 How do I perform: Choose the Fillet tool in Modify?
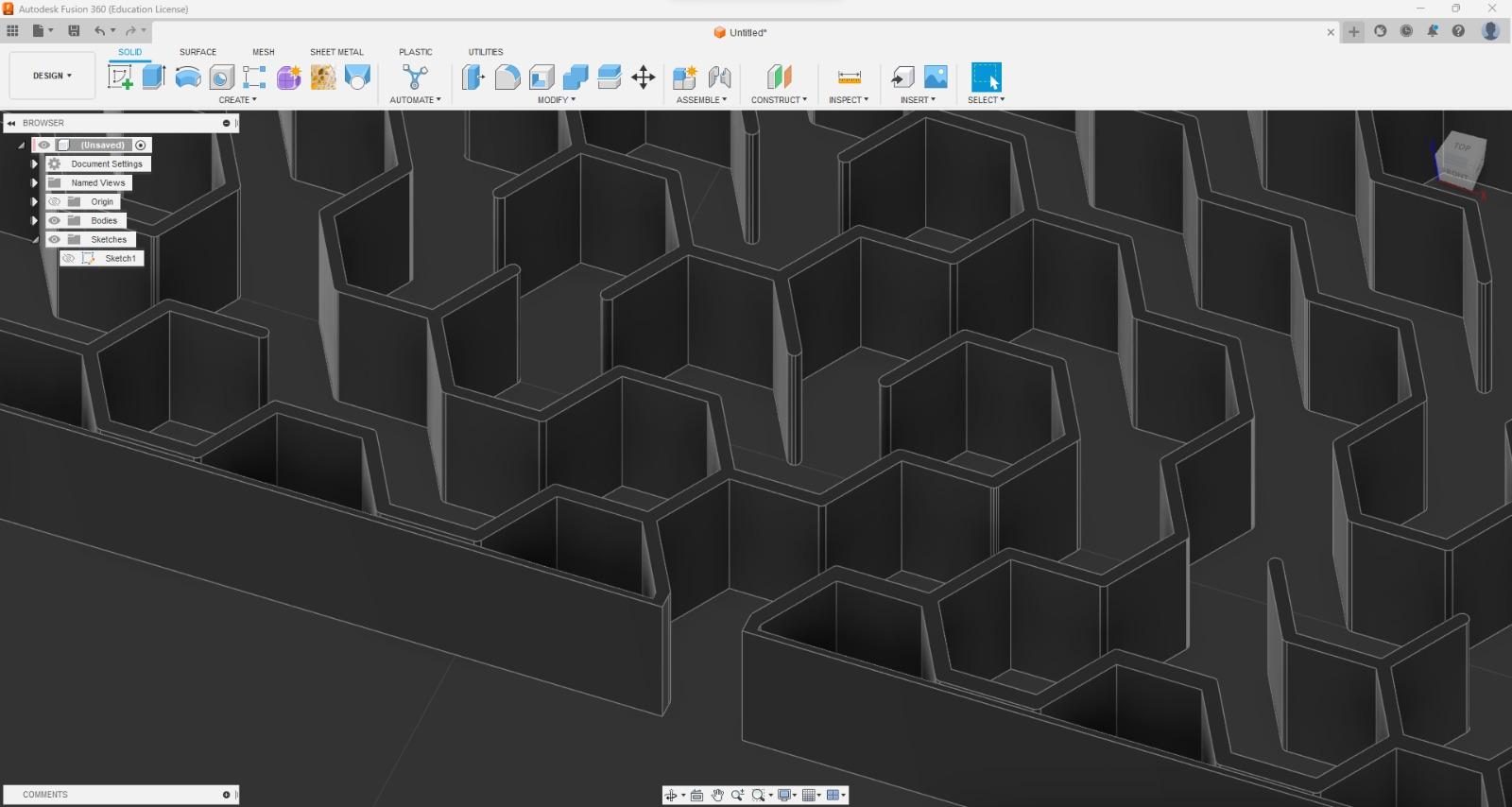(507, 77)
